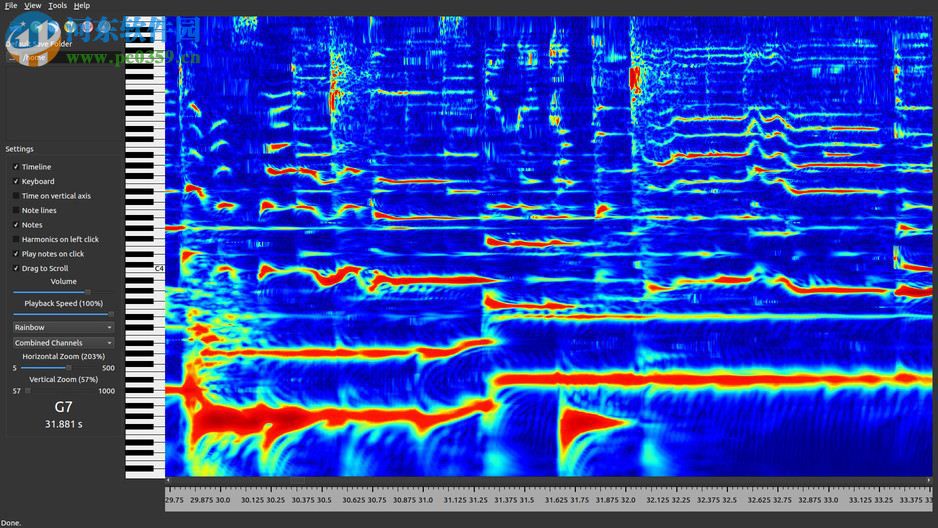938x528 pixels.
Task: Click the 33.0 mark on the timeline
Action: [x=830, y=500]
